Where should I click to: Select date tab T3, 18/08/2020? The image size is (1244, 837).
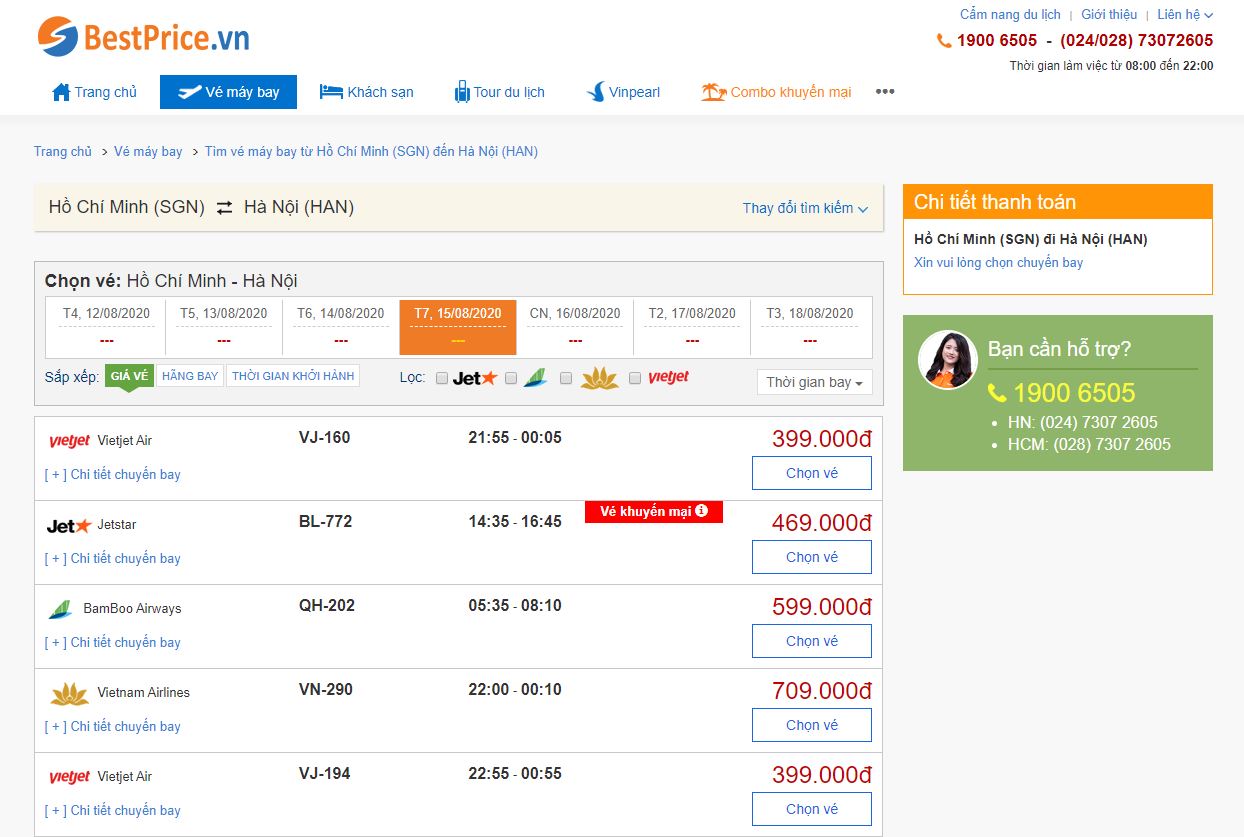pyautogui.click(x=810, y=327)
